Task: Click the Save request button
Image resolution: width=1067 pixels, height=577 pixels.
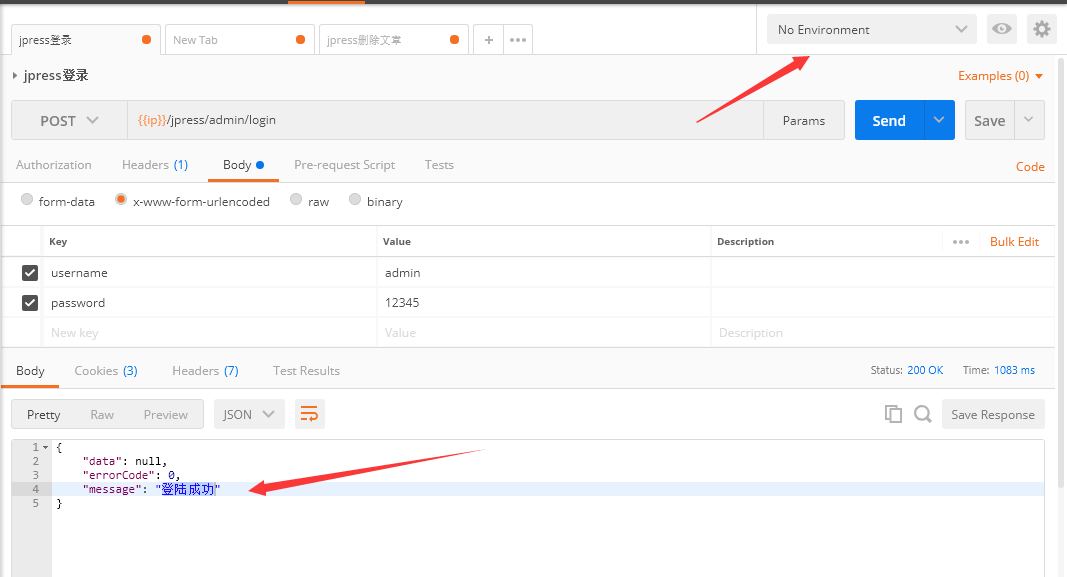Action: point(989,120)
